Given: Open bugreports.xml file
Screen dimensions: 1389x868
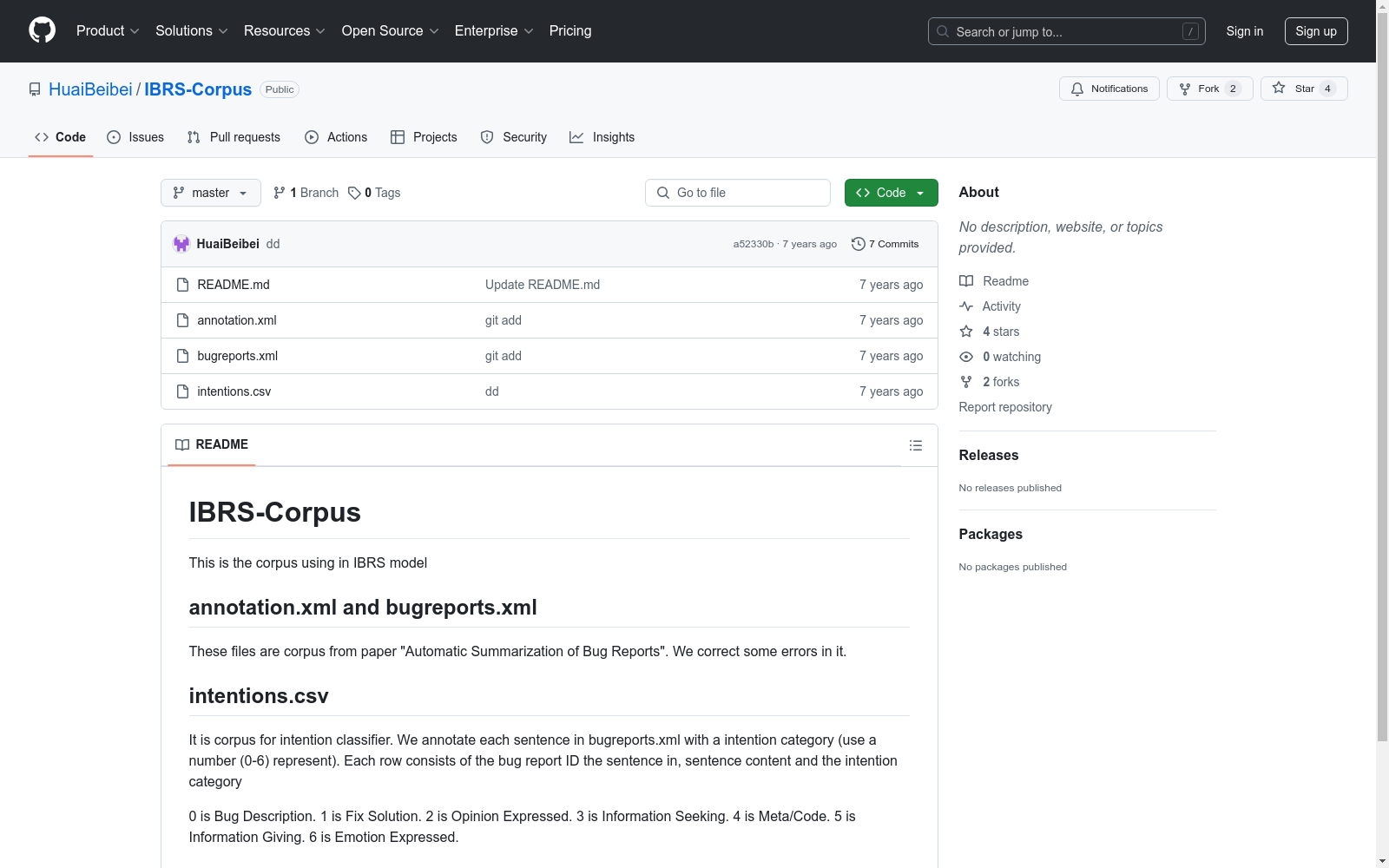Looking at the screenshot, I should point(238,356).
